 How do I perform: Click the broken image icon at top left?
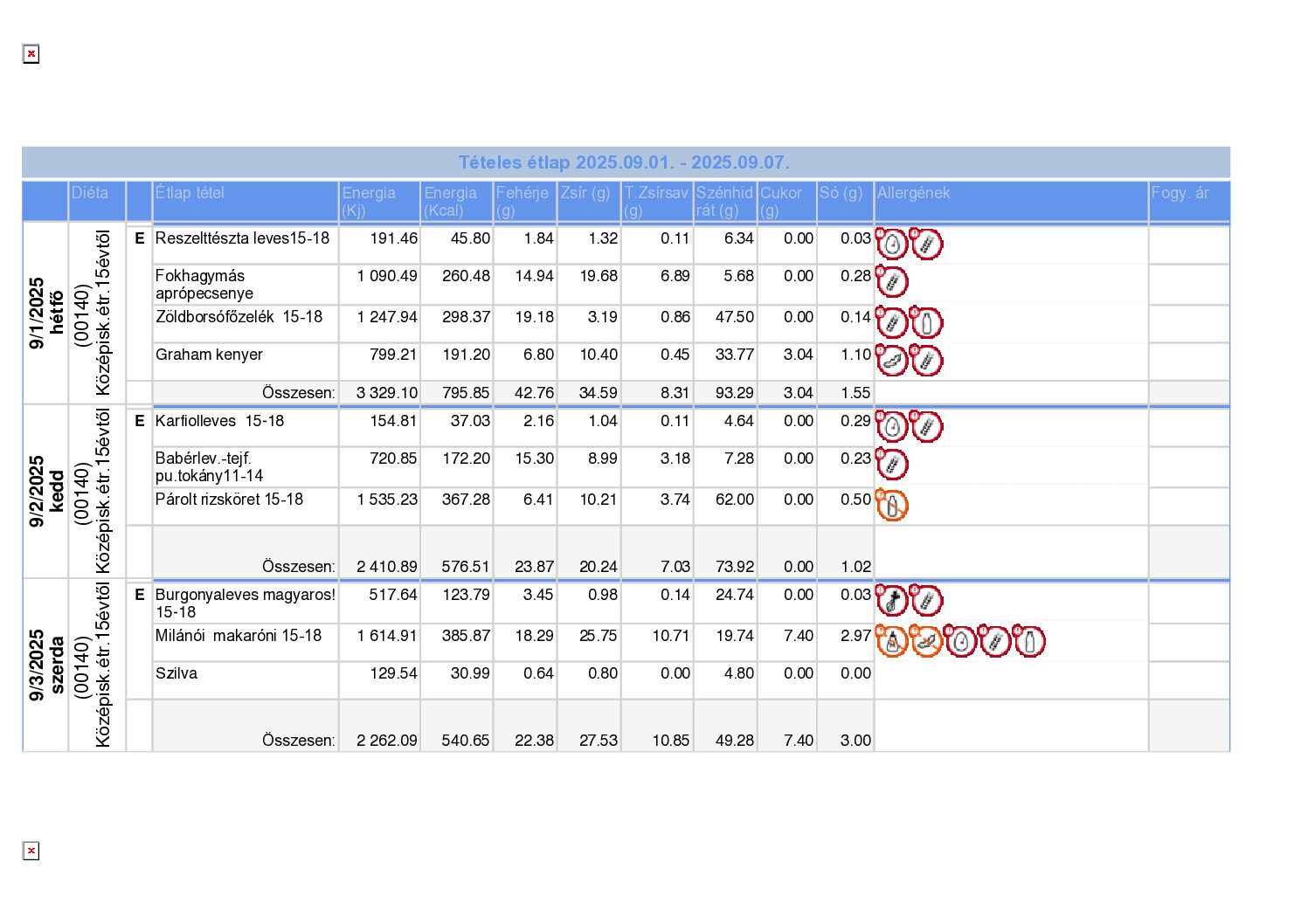[31, 54]
